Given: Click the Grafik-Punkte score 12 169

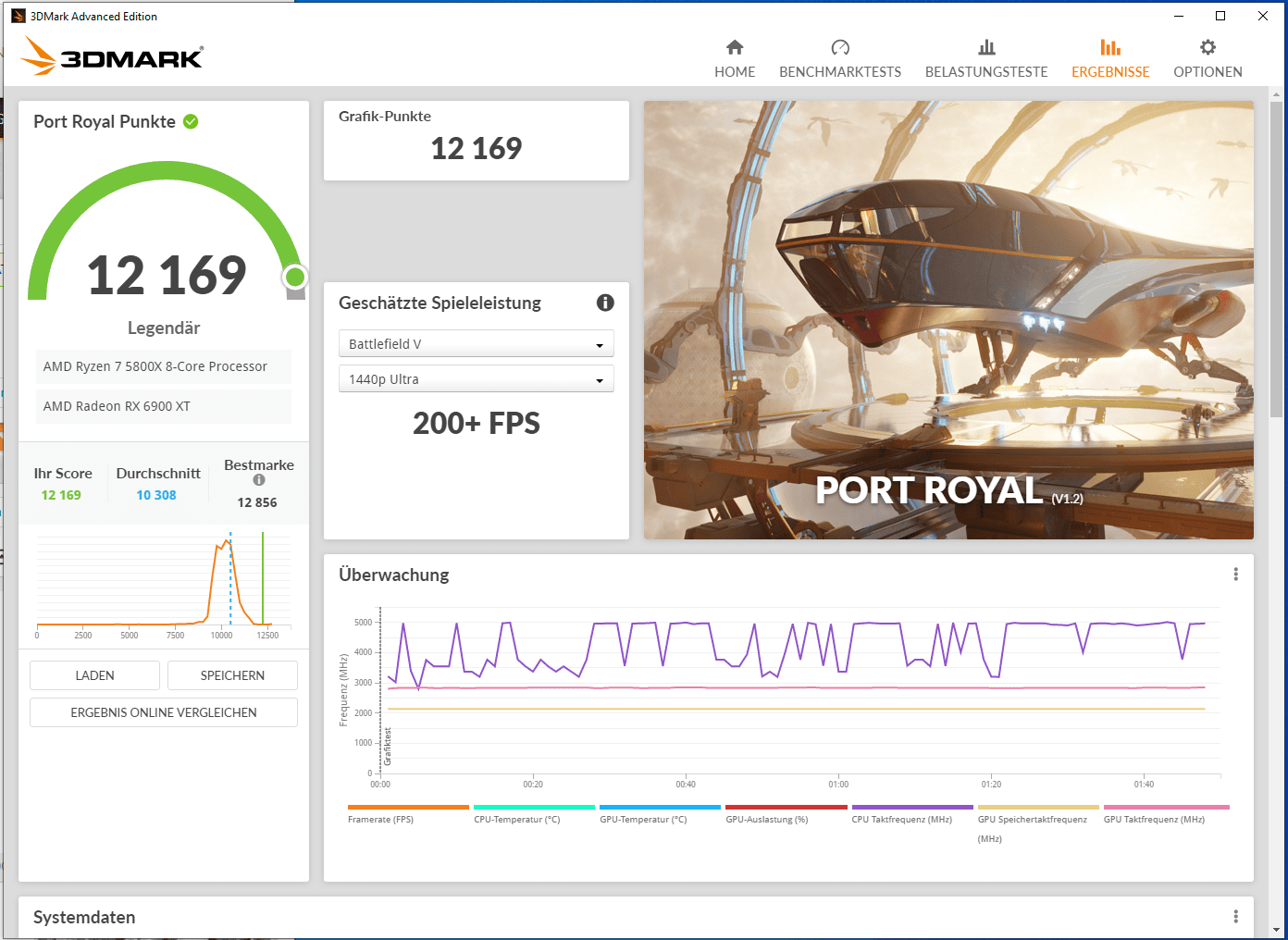Looking at the screenshot, I should tap(477, 148).
